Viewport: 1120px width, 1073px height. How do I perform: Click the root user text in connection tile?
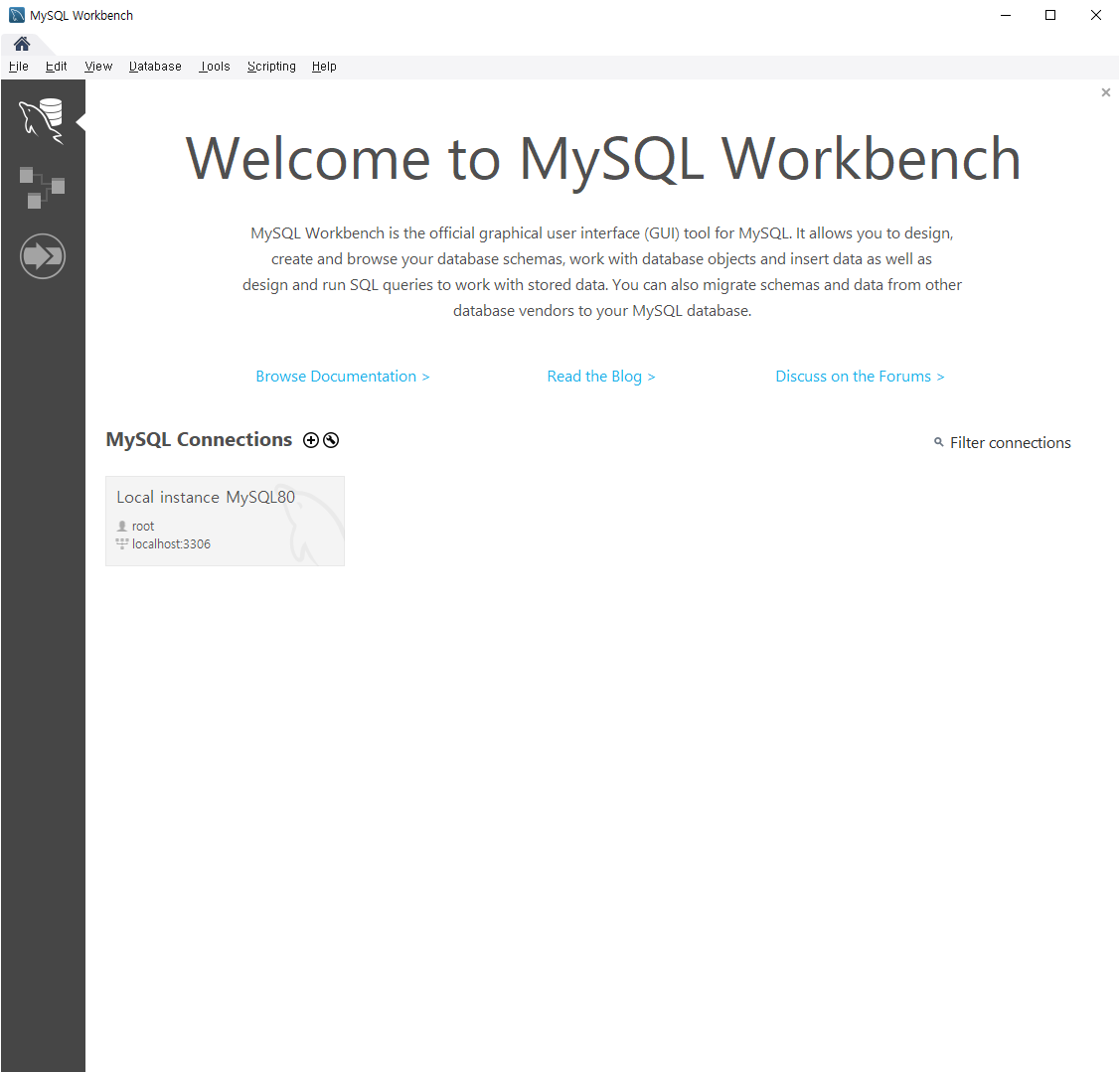tap(143, 527)
